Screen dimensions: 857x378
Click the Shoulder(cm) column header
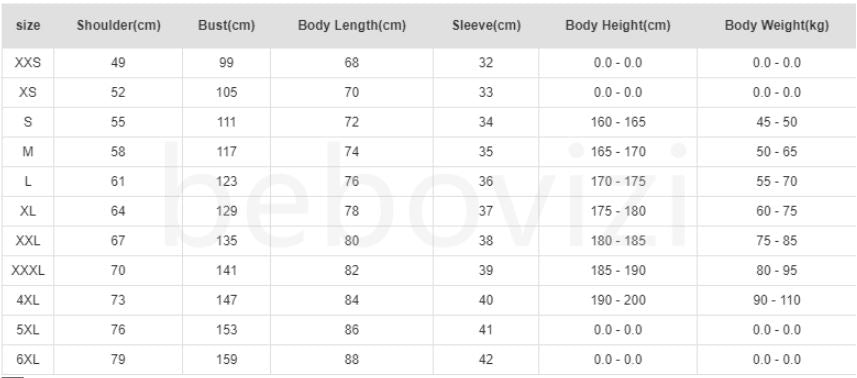click(x=118, y=26)
